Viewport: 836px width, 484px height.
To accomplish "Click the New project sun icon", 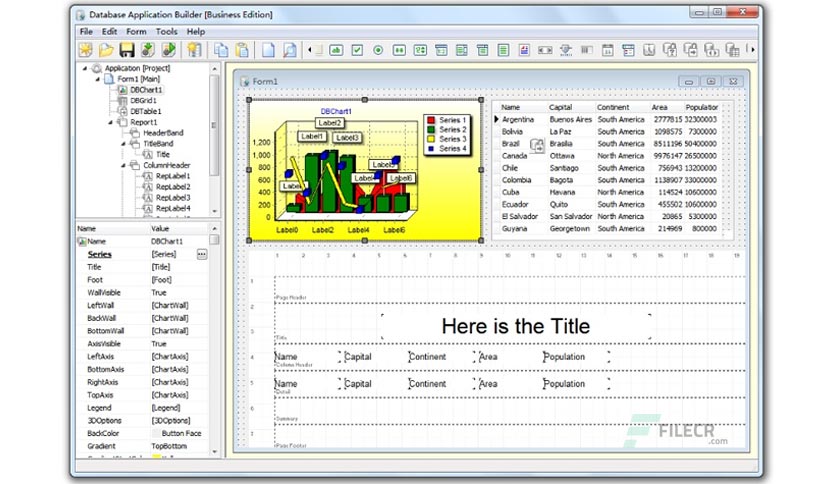I will pos(85,50).
